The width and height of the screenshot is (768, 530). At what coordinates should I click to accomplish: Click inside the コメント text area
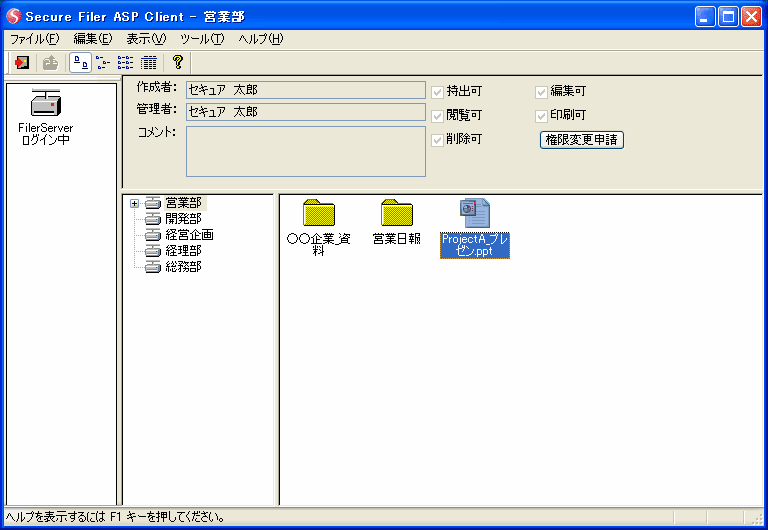coord(306,151)
